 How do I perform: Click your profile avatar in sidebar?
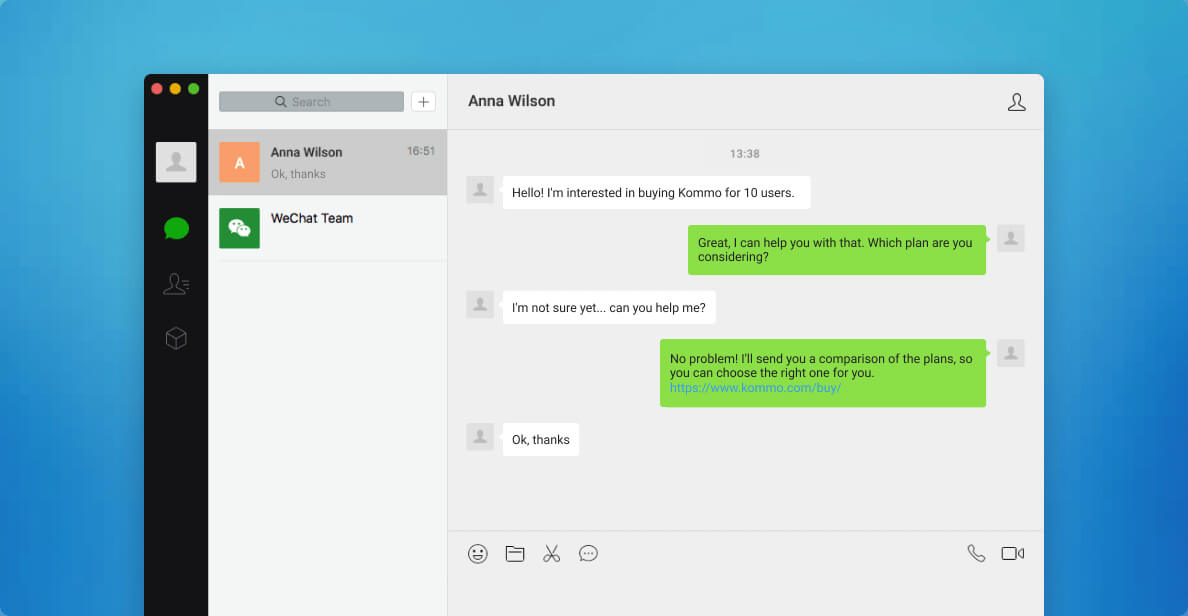176,162
